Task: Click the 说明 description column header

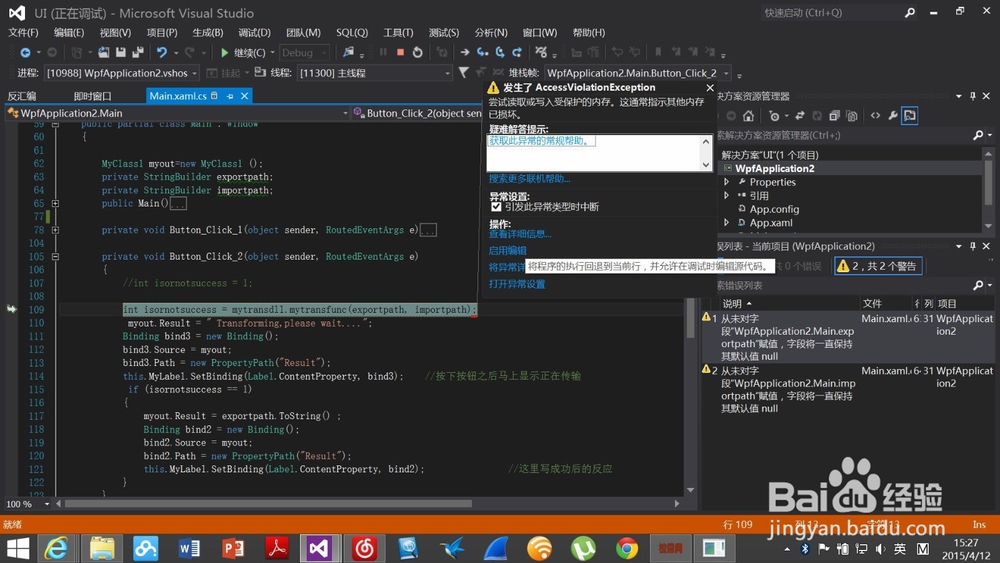Action: click(x=732, y=303)
